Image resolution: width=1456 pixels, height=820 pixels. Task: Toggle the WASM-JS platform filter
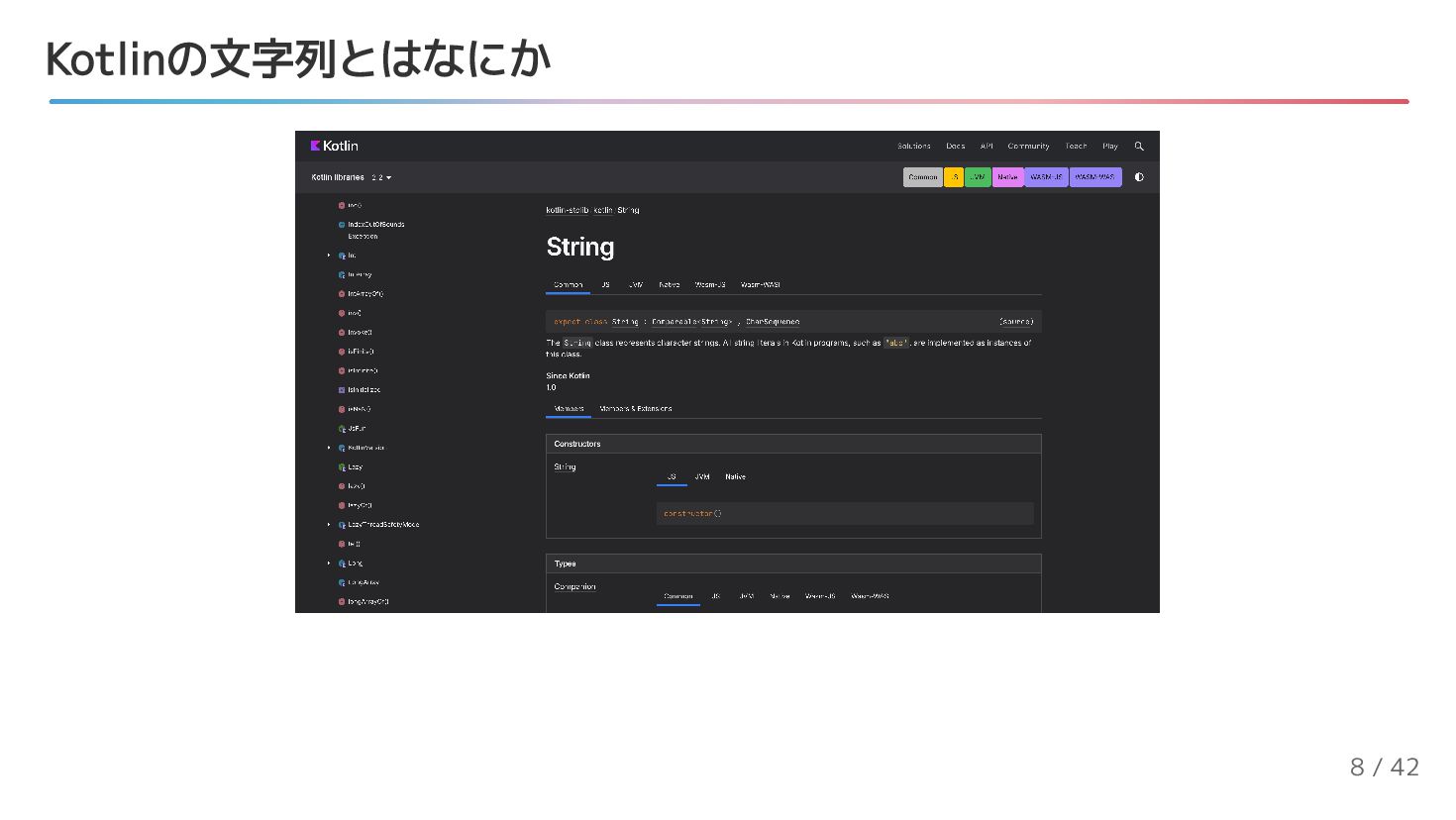coord(1046,177)
